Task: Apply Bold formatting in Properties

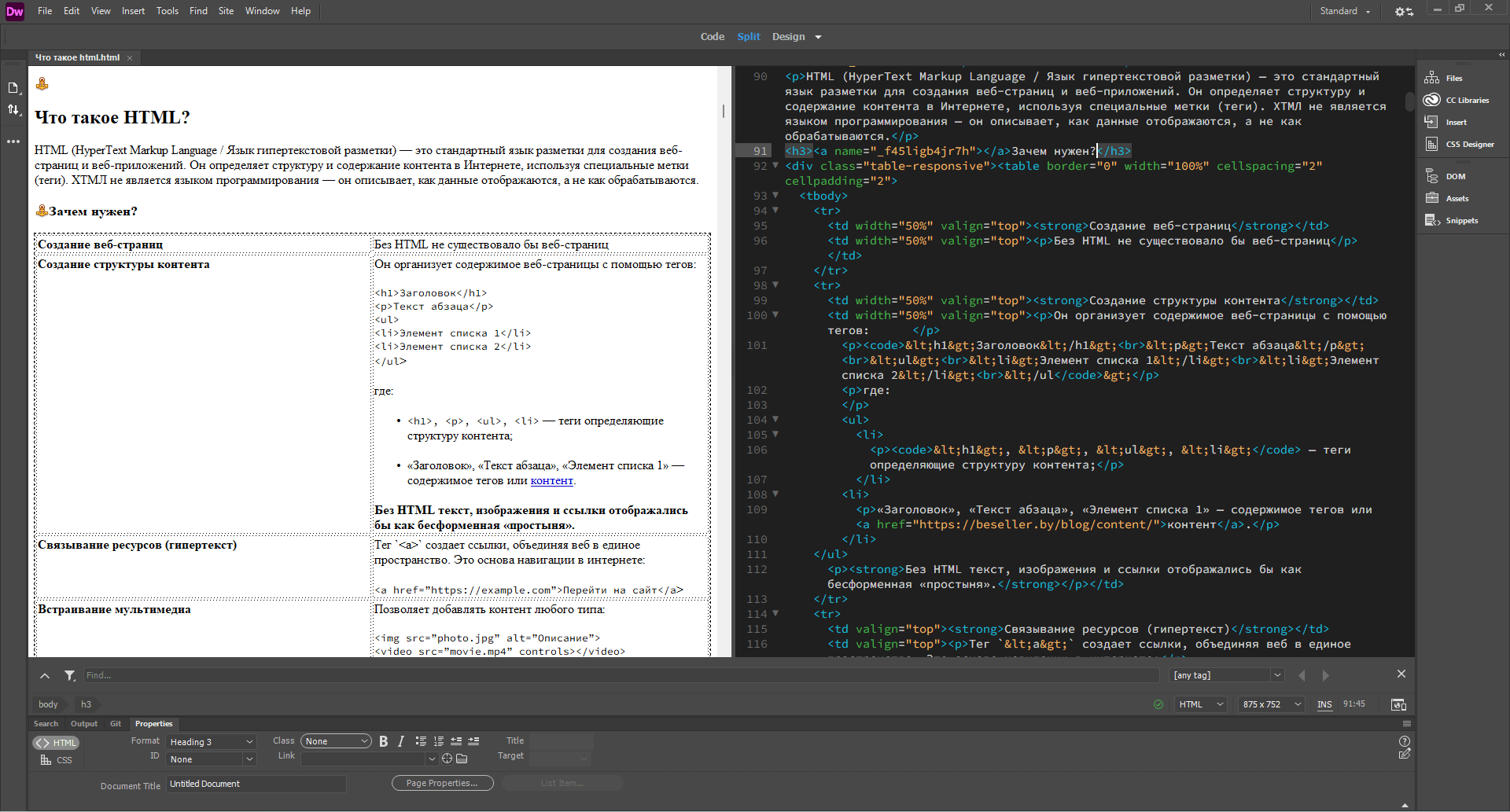Action: tap(384, 741)
